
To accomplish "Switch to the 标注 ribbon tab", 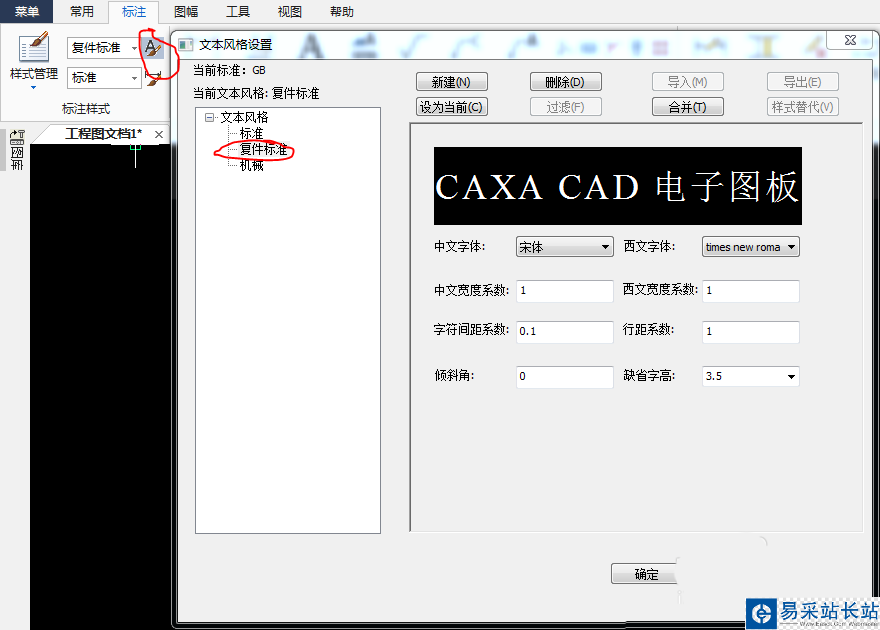I will tap(134, 11).
